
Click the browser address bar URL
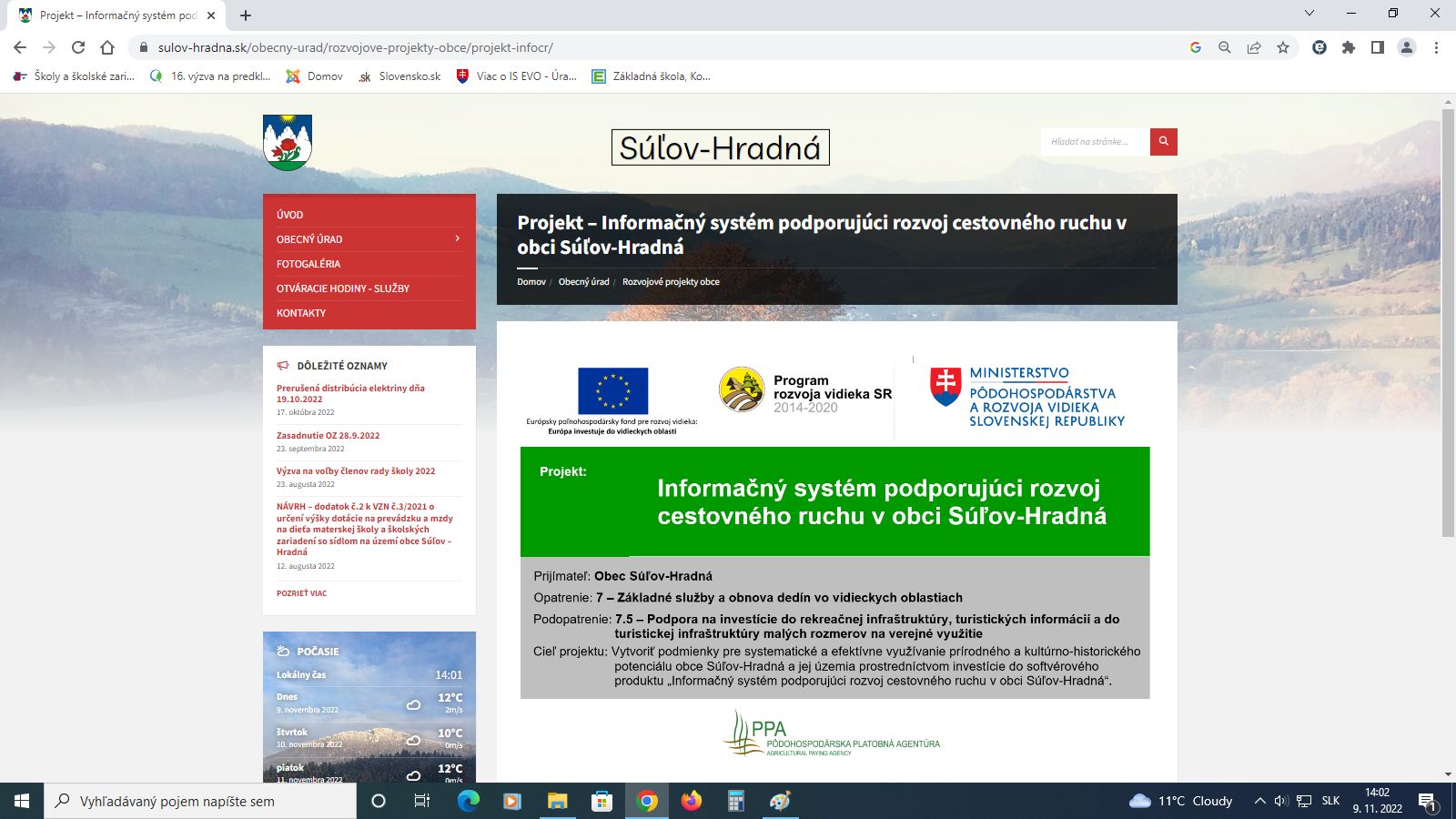355,47
